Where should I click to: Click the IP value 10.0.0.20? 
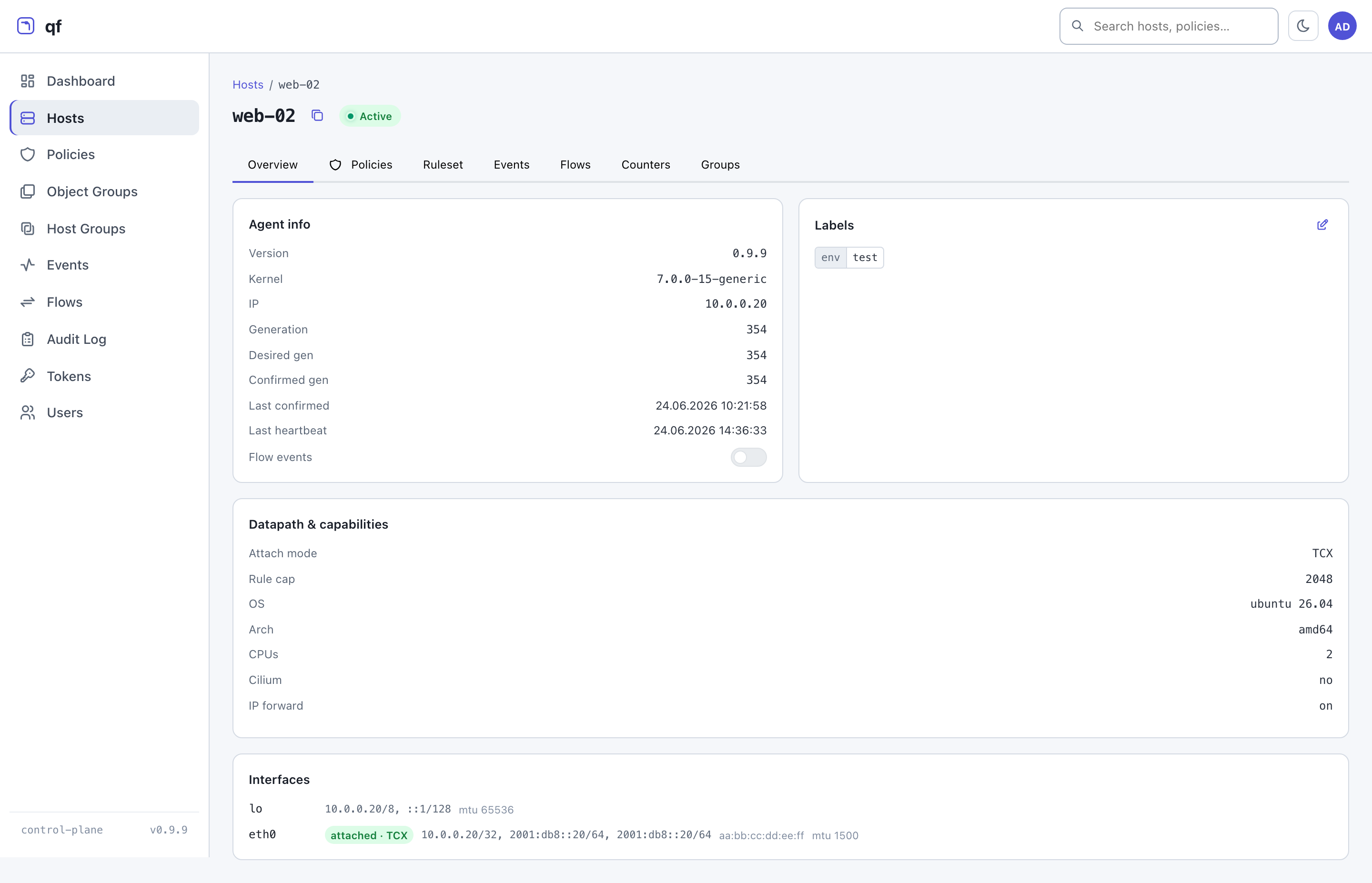point(736,304)
